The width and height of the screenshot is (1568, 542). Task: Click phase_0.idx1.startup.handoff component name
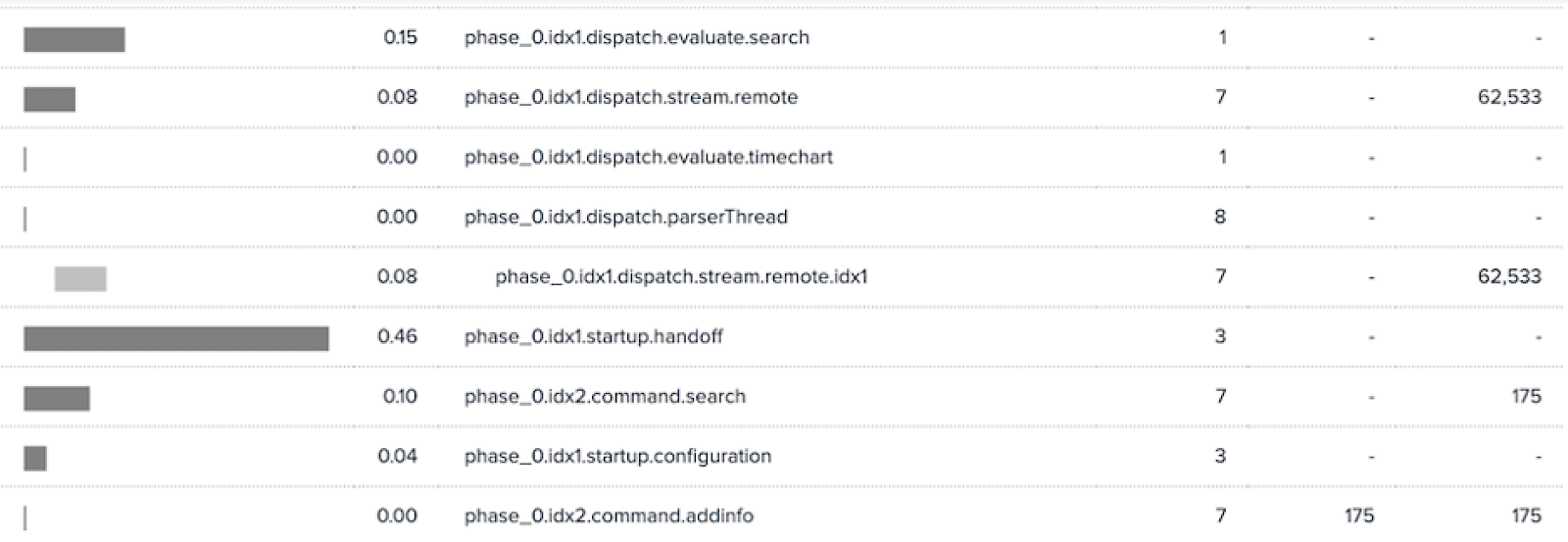594,336
